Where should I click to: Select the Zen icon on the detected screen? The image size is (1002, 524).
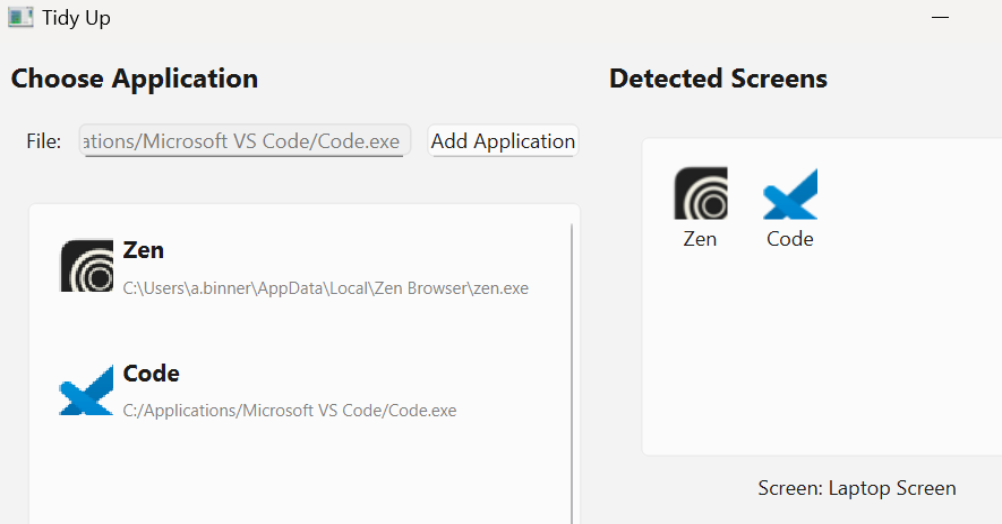[700, 193]
